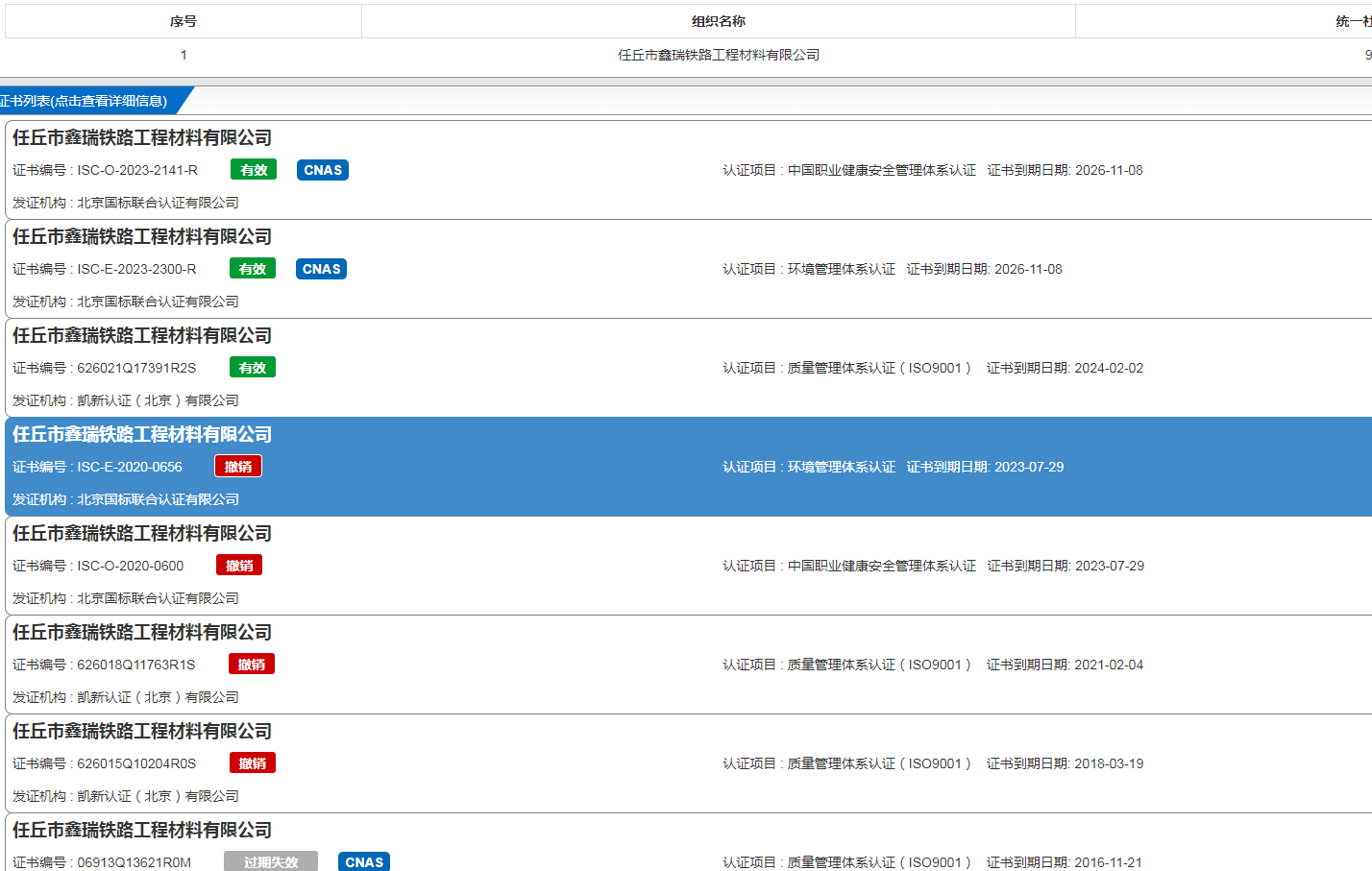Click the 有效 badge for ISC-E-2023-2300-R
This screenshot has width=1372, height=871.
pyautogui.click(x=253, y=269)
